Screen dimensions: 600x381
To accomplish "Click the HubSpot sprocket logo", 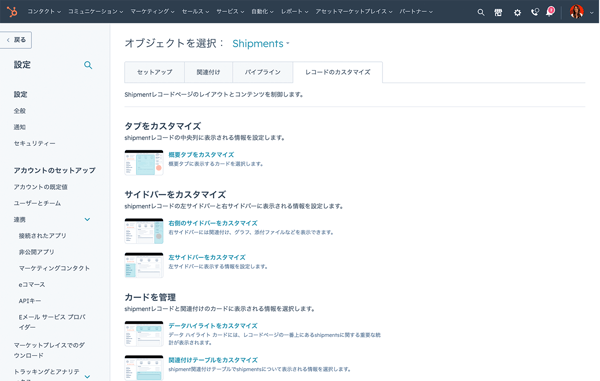I will (x=12, y=11).
